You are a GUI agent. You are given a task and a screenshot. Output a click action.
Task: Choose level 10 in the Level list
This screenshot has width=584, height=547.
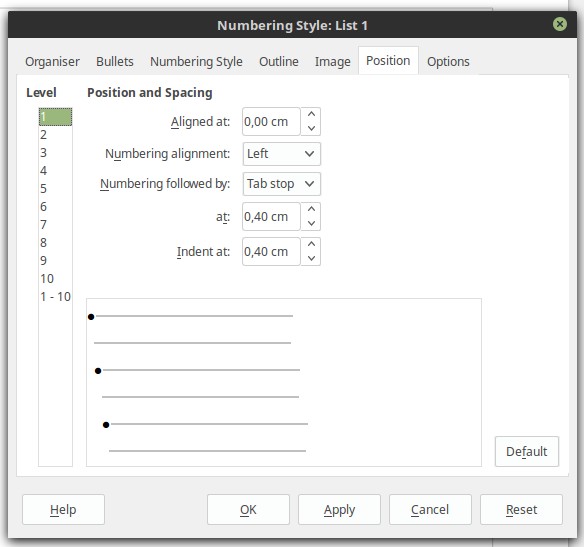click(x=55, y=279)
